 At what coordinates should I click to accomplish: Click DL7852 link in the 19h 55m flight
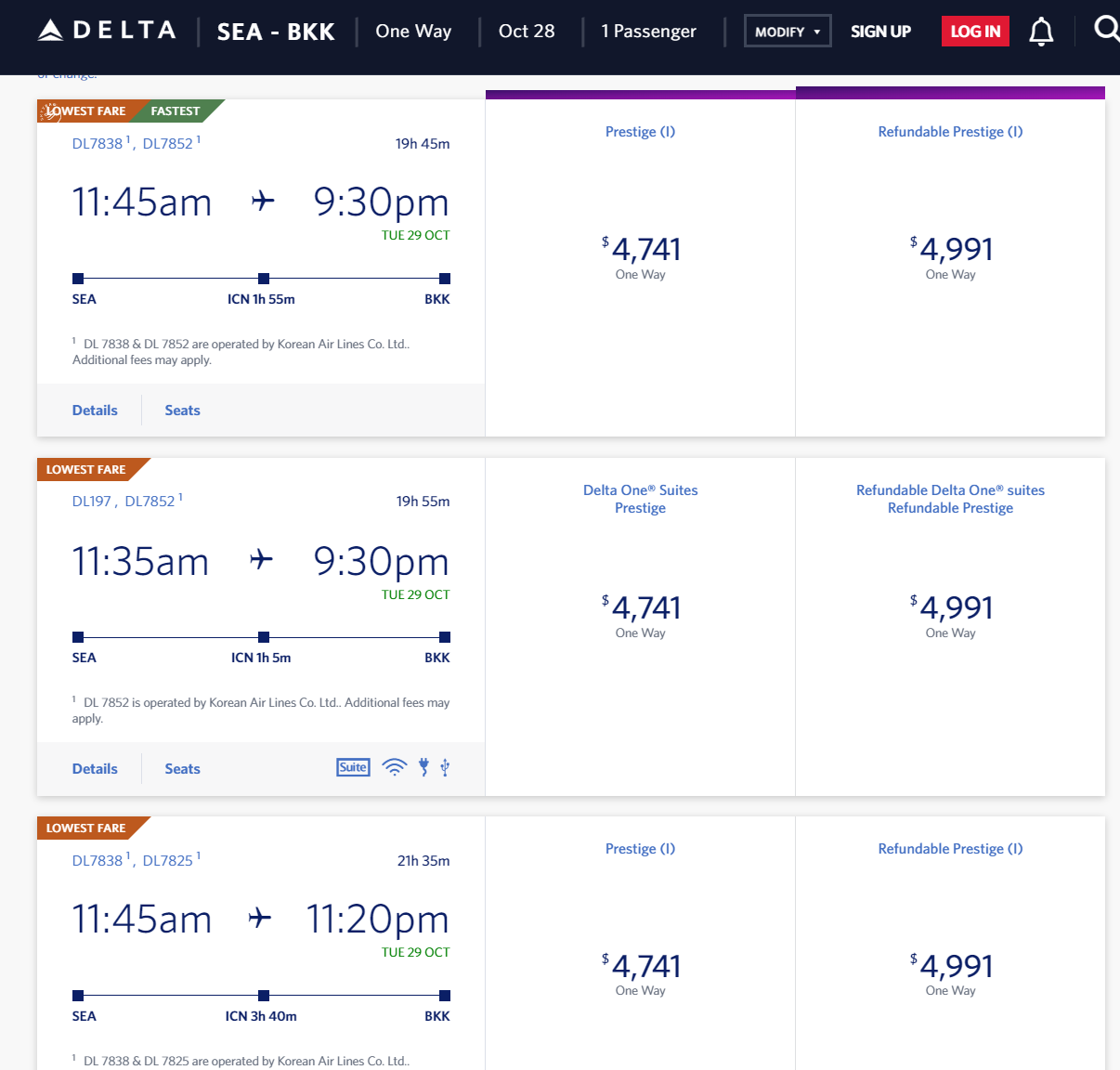tap(150, 501)
